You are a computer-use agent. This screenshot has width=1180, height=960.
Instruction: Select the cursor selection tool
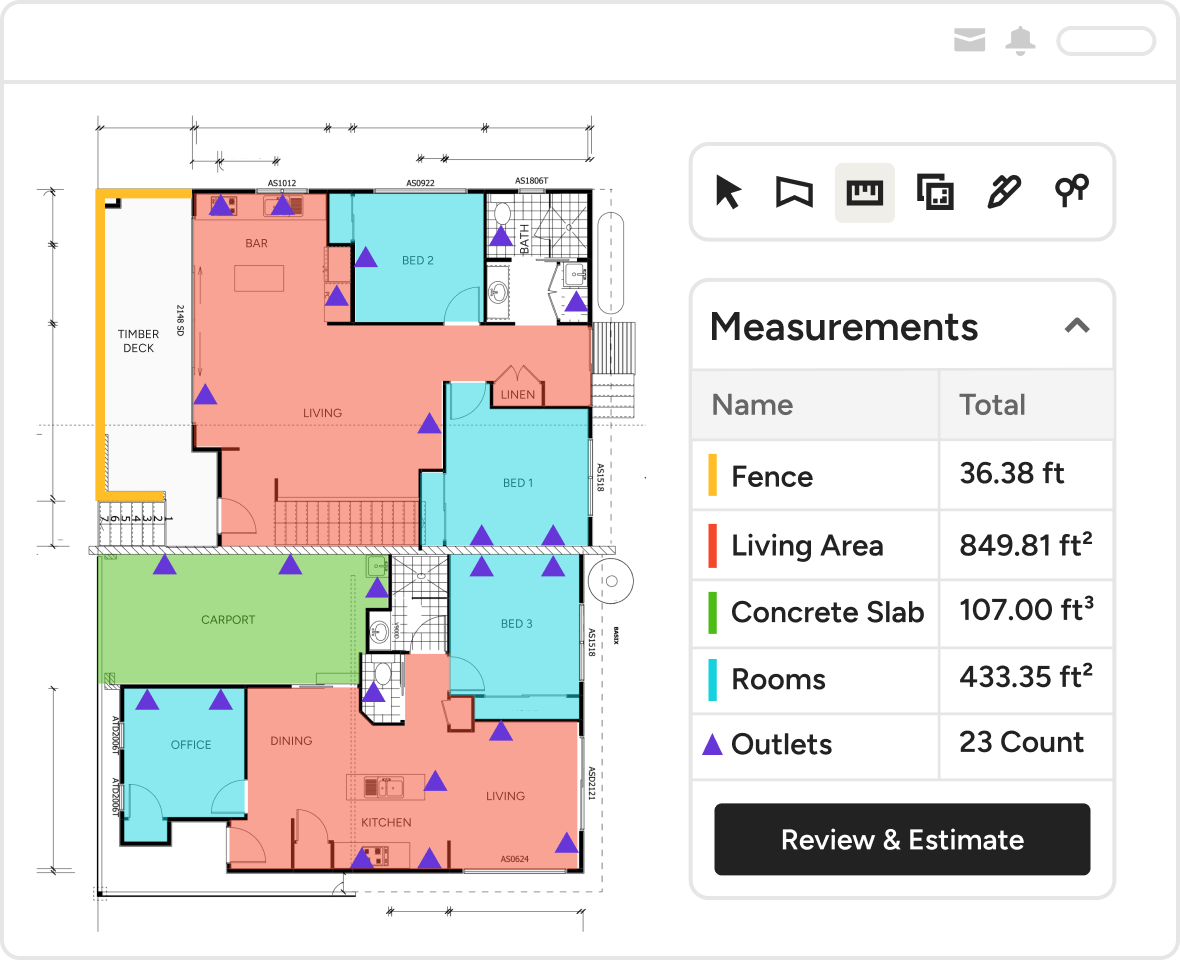(x=727, y=192)
